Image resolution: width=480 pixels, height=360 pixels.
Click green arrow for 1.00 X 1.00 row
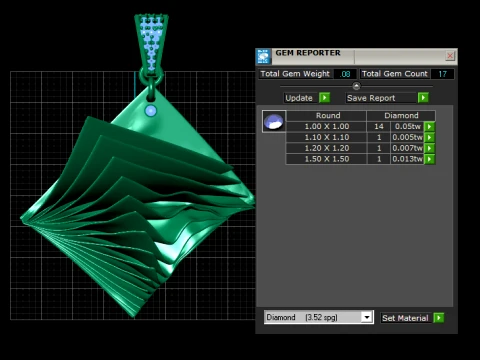430,127
